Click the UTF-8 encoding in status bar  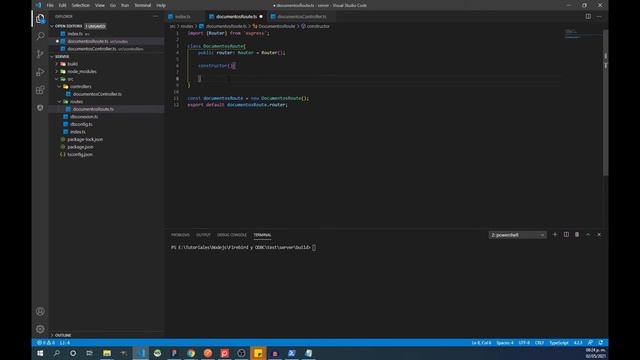524,343
